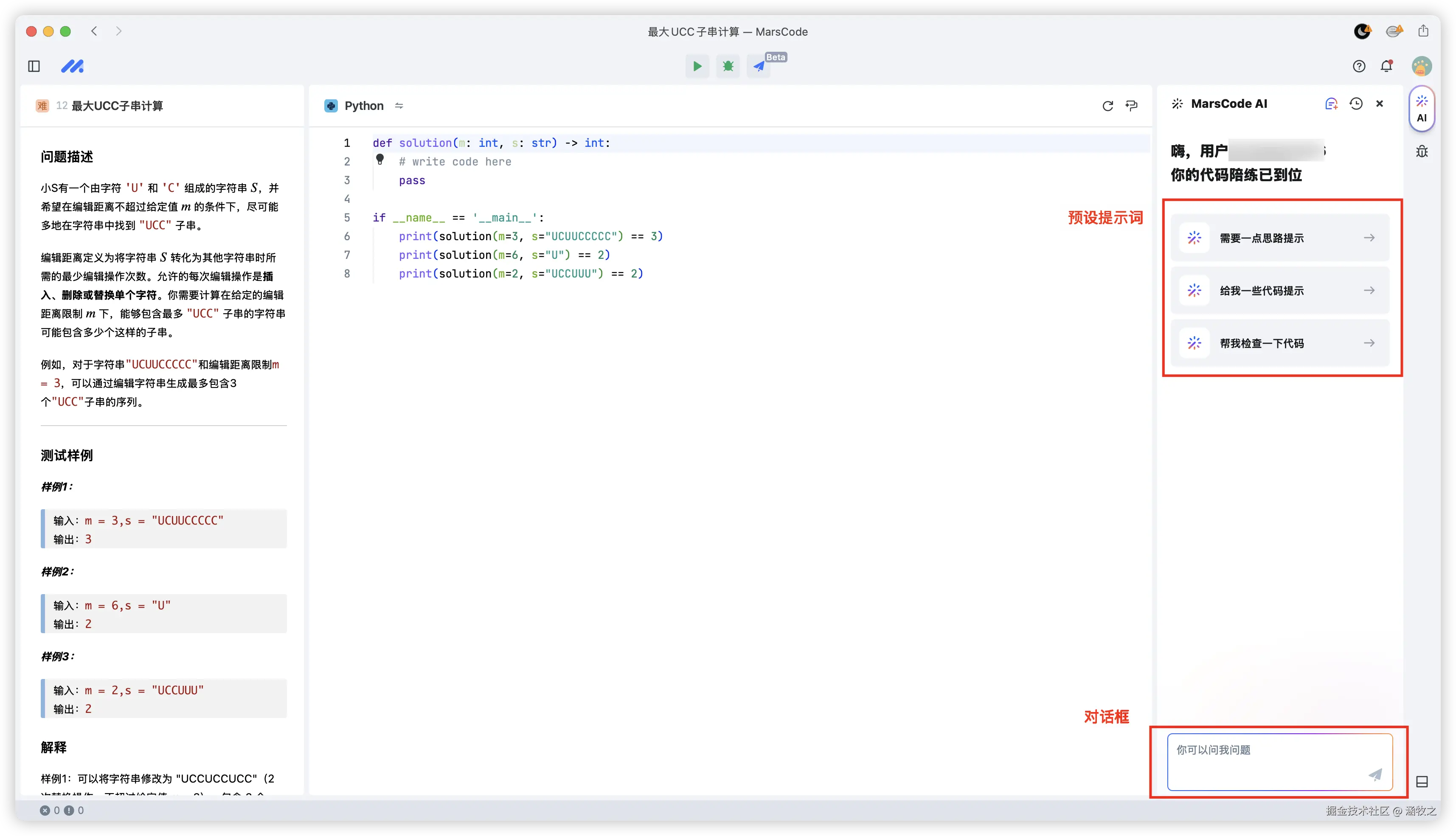The height and width of the screenshot is (836, 1456).
Task: Open the debug panel in right sidebar
Action: pyautogui.click(x=1422, y=151)
